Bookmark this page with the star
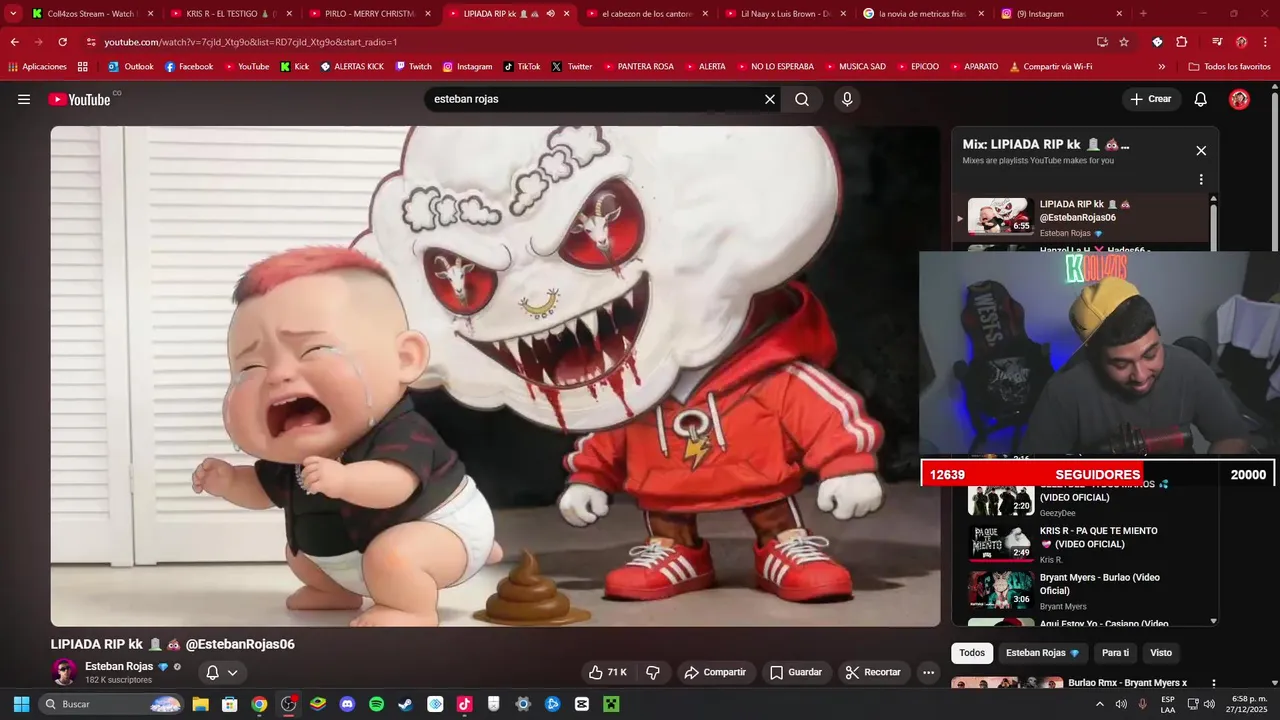The width and height of the screenshot is (1280, 720). point(1124,42)
